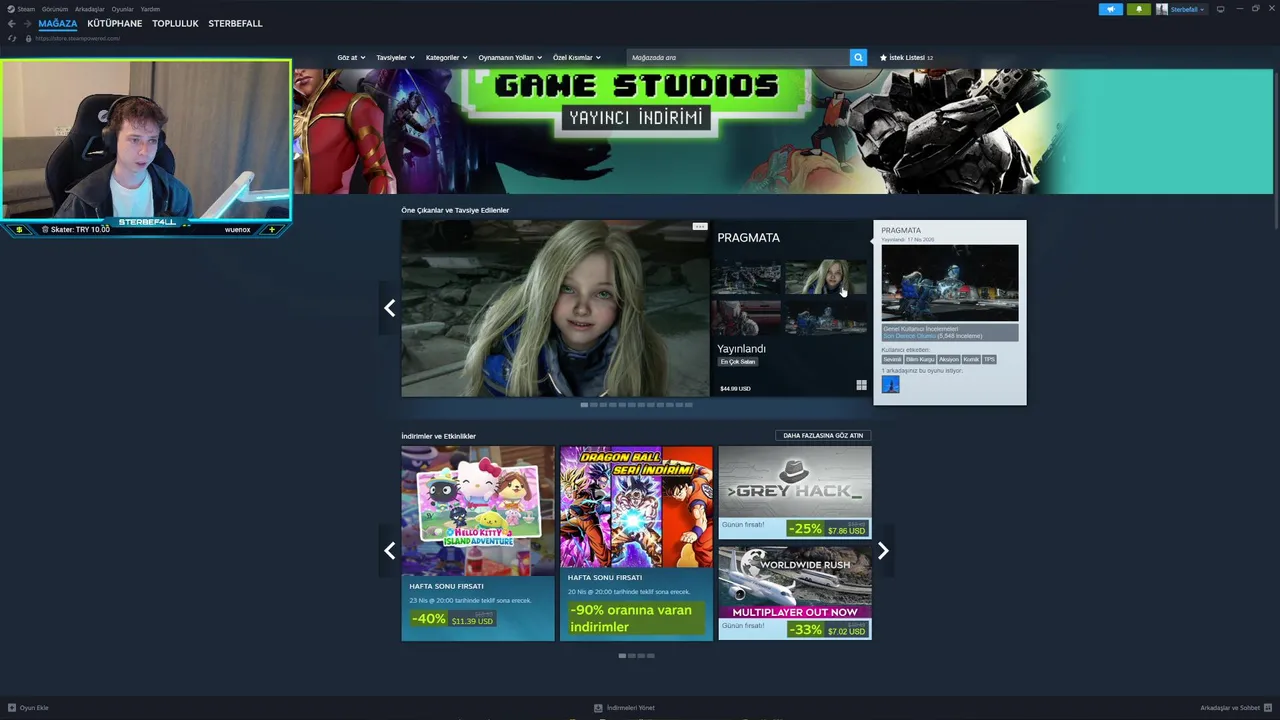
Task: Switch to the MAĞAZA tab
Action: pos(58,24)
